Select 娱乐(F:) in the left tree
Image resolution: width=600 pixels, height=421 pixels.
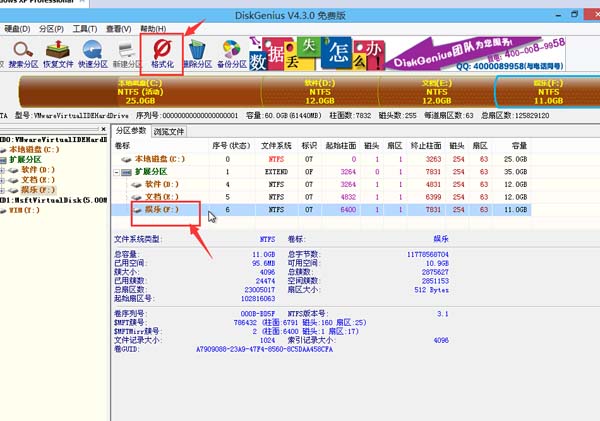coord(38,189)
